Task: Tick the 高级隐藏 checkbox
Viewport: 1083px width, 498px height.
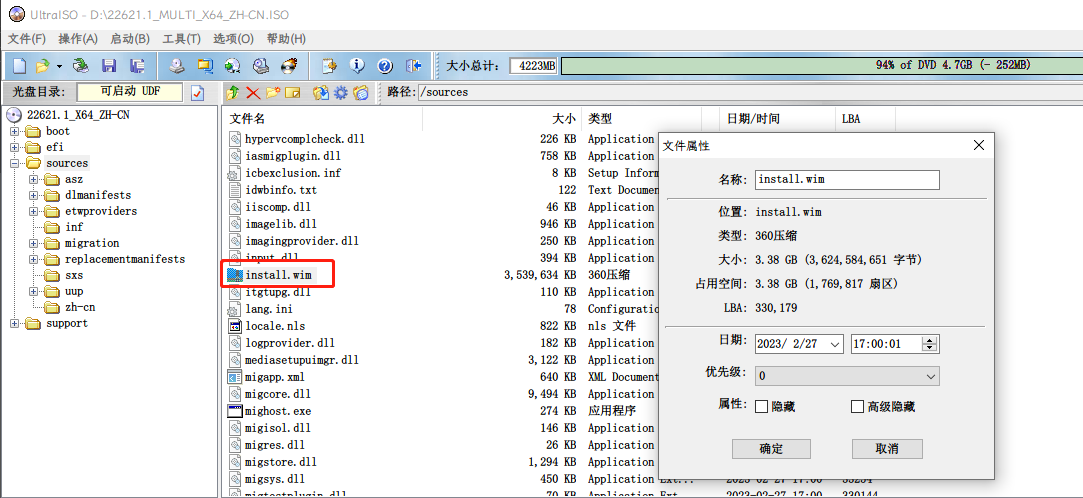Action: [858, 407]
